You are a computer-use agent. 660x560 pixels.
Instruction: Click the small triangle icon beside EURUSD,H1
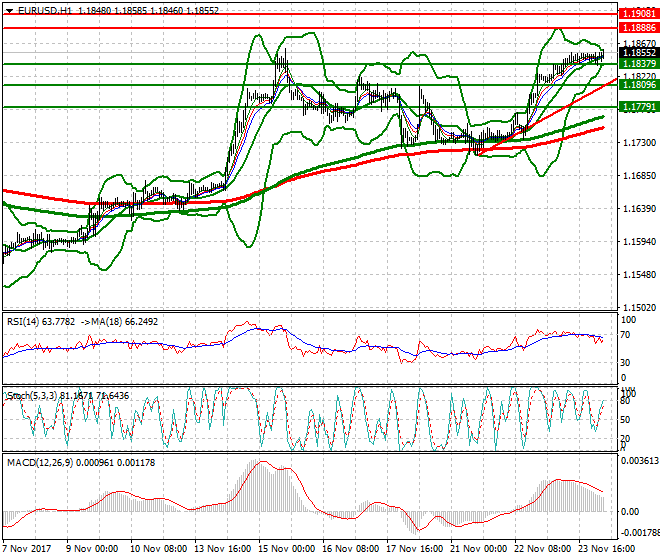[7, 9]
